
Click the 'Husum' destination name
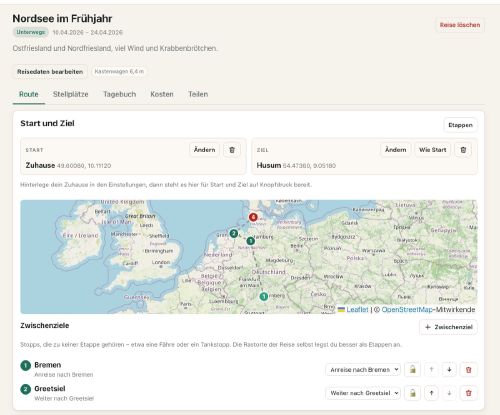pyautogui.click(x=269, y=165)
